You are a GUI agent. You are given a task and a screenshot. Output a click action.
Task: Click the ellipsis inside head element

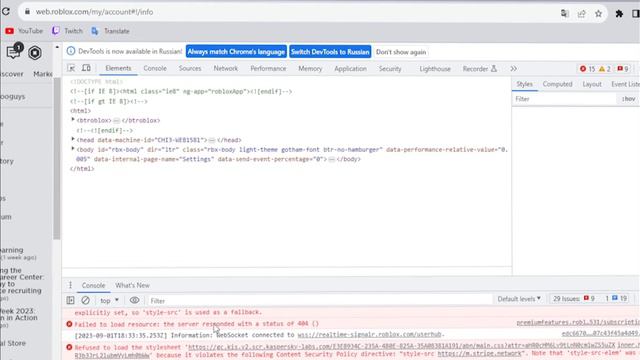[x=212, y=140]
